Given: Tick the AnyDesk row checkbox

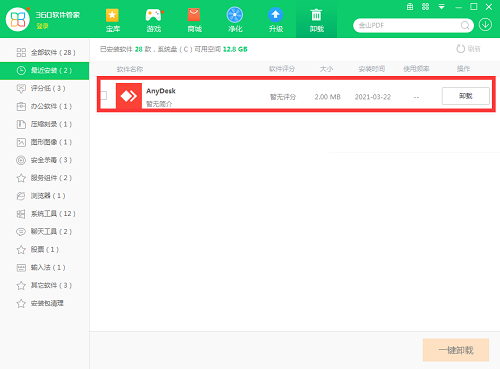Looking at the screenshot, I should (x=104, y=96).
